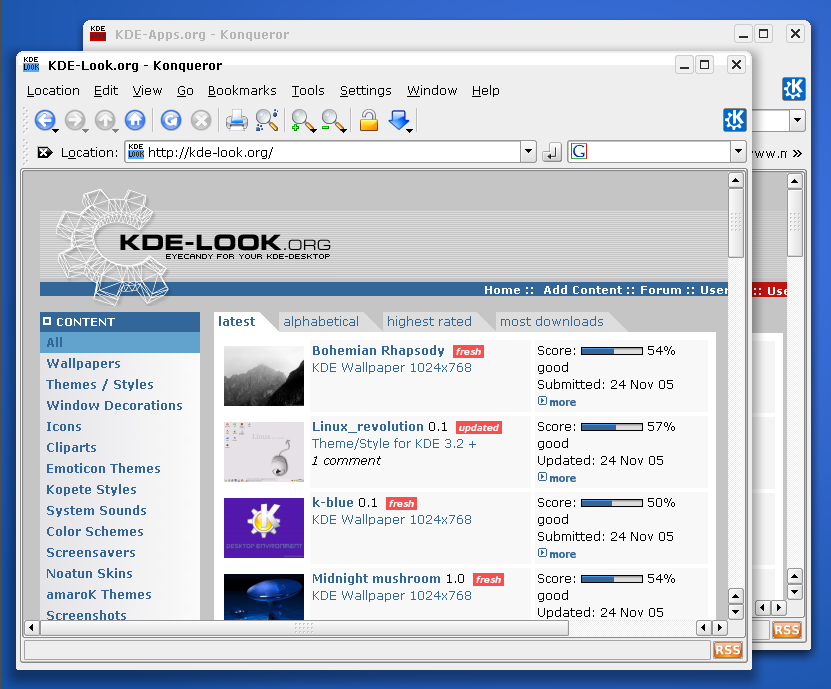Viewport: 831px width, 689px height.
Task: Open the Edit menu
Action: click(105, 91)
